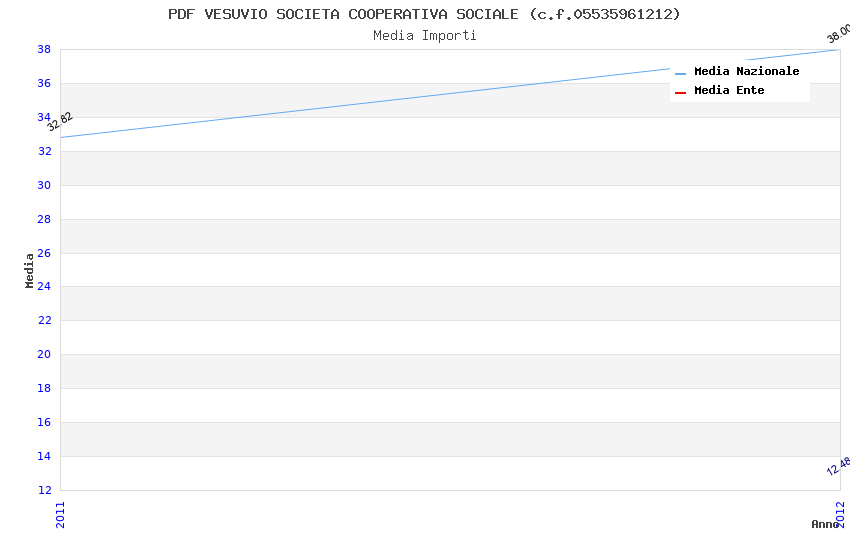Viewport: 850px width, 550px height.
Task: Click the 38 y-axis tick label
Action: coord(44,49)
